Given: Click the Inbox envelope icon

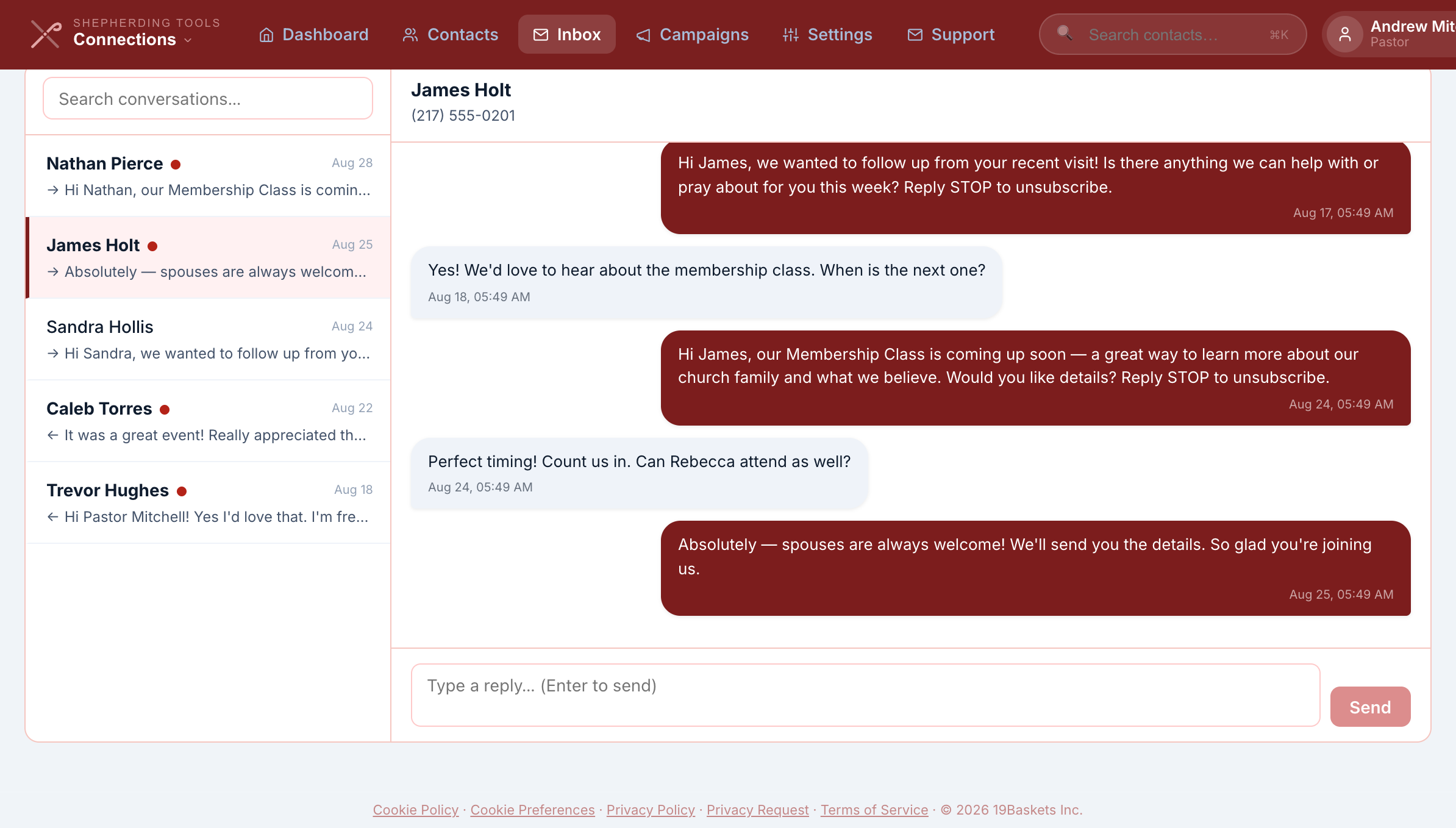Looking at the screenshot, I should tap(540, 35).
